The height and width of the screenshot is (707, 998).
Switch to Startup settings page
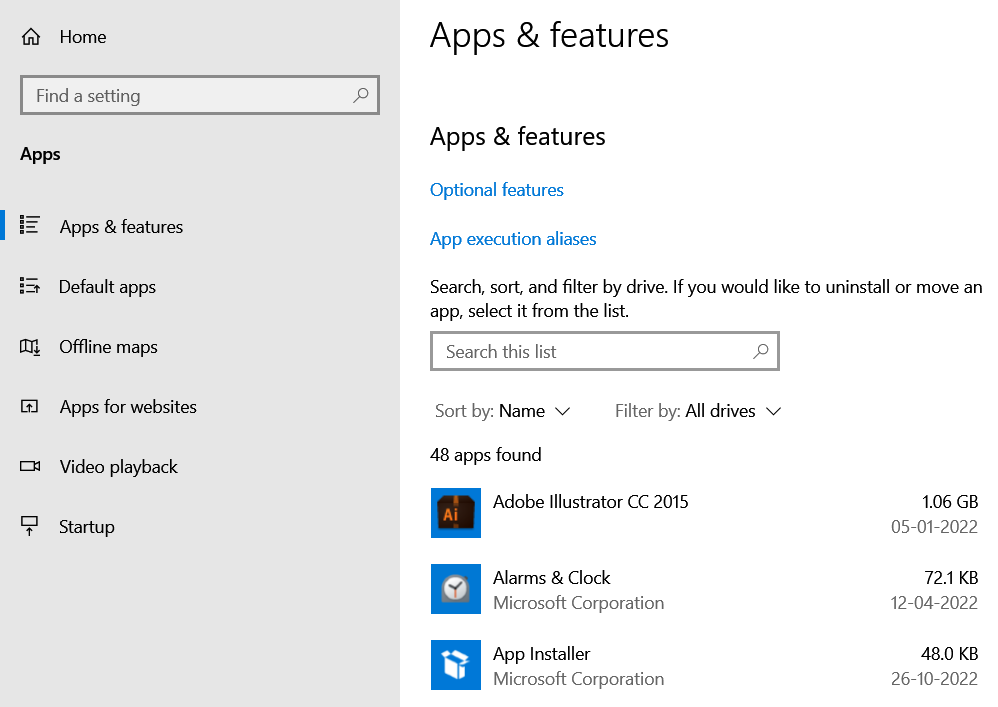[x=87, y=527]
